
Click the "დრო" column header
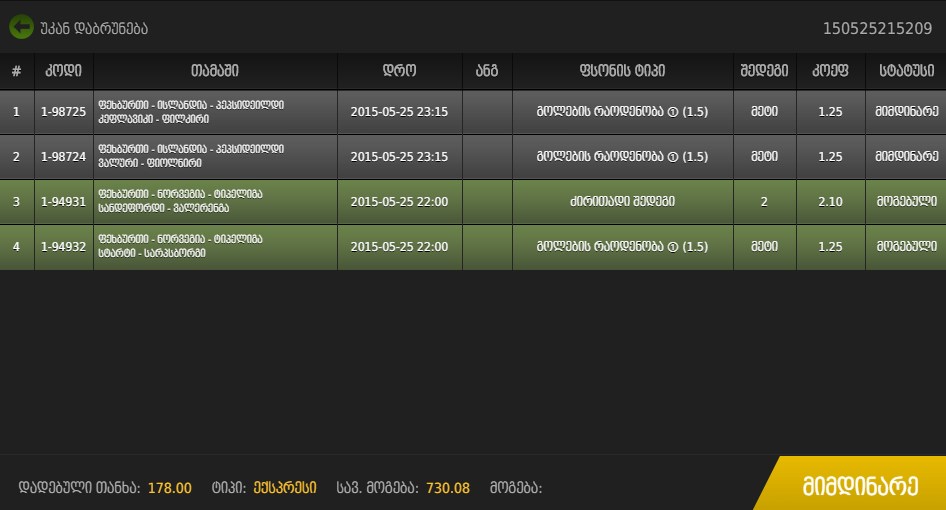[399, 71]
